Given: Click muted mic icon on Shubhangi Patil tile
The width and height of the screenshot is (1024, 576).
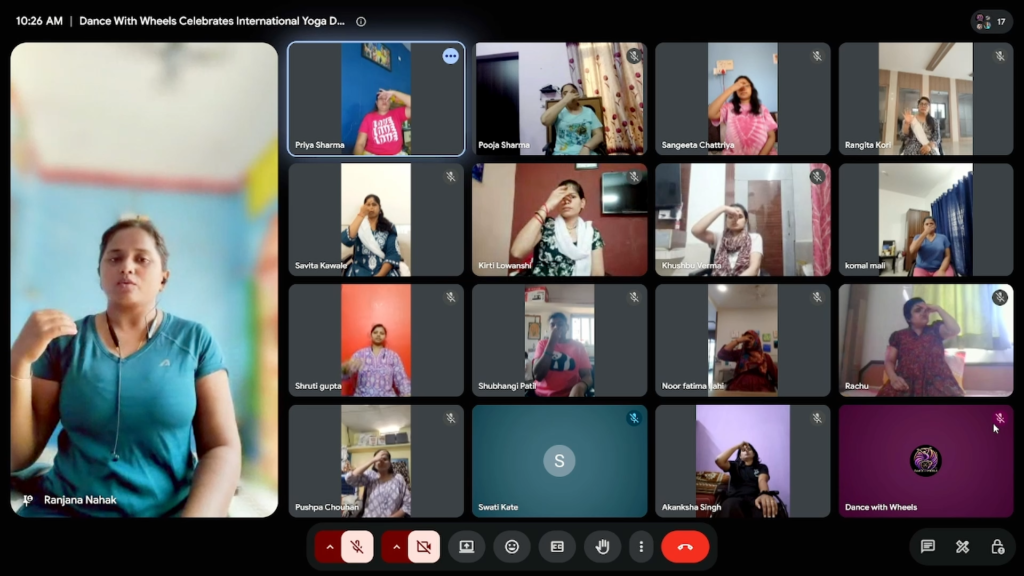Looking at the screenshot, I should tap(633, 297).
